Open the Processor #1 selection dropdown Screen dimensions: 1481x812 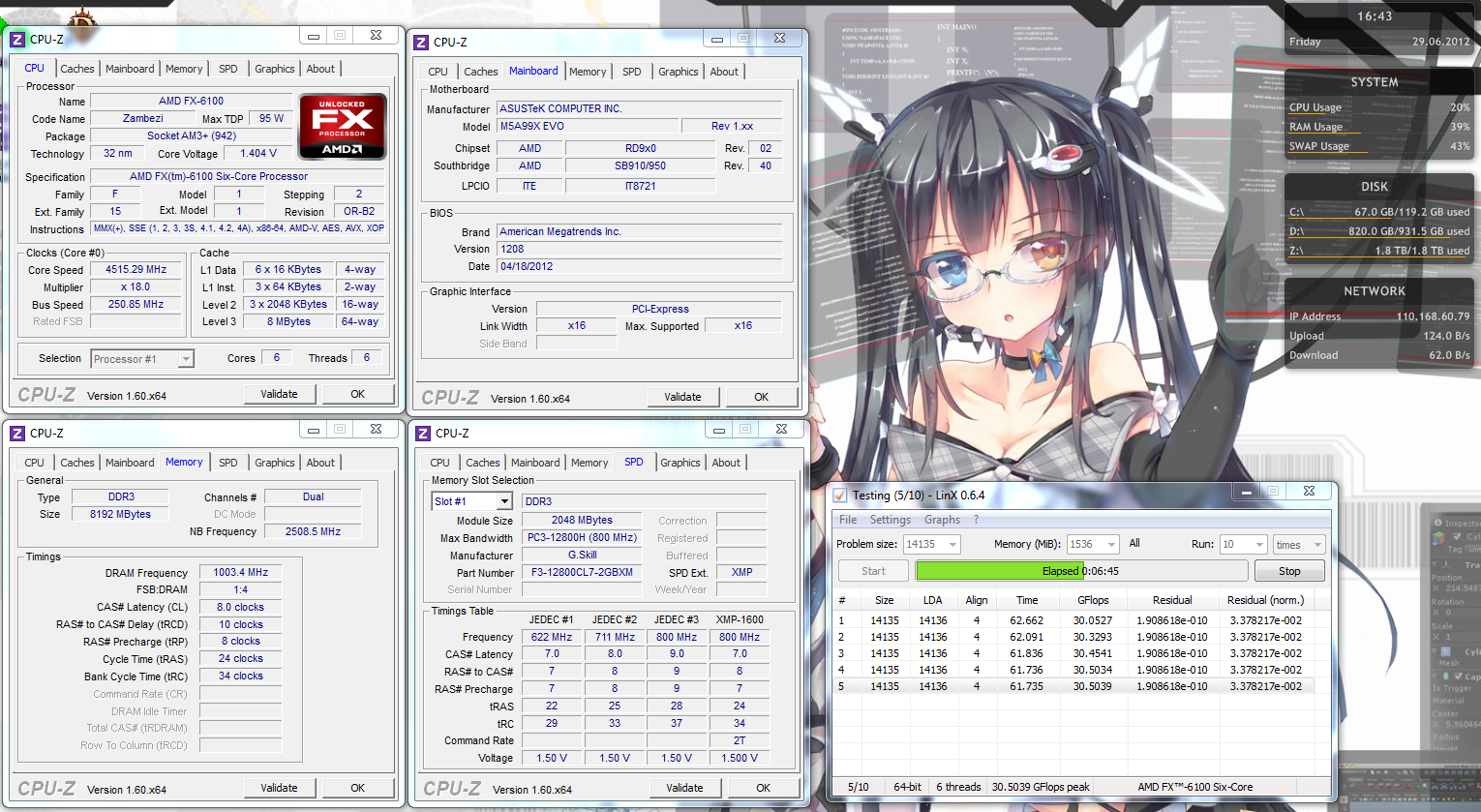click(x=142, y=359)
